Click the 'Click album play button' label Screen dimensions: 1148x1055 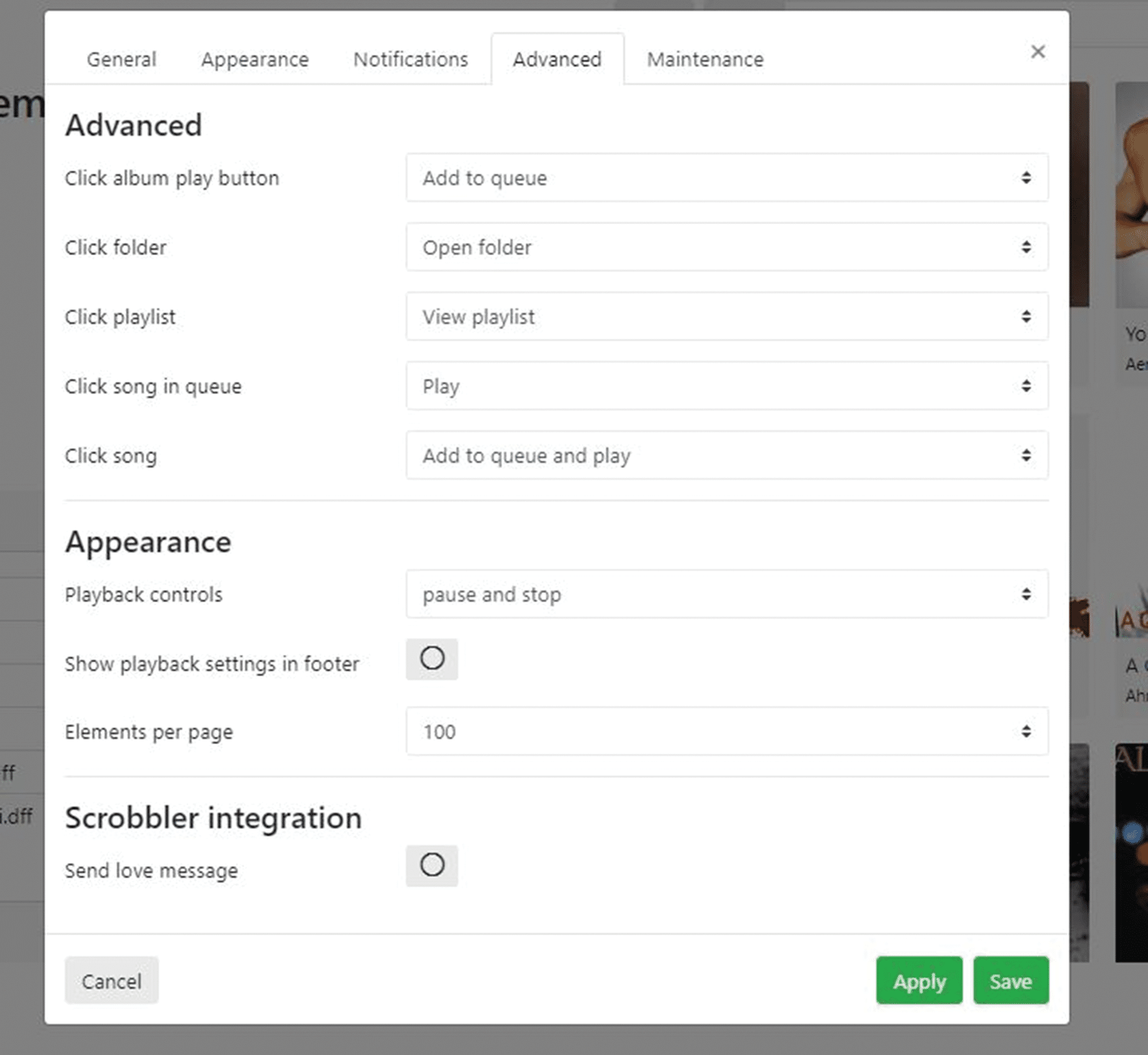click(172, 178)
